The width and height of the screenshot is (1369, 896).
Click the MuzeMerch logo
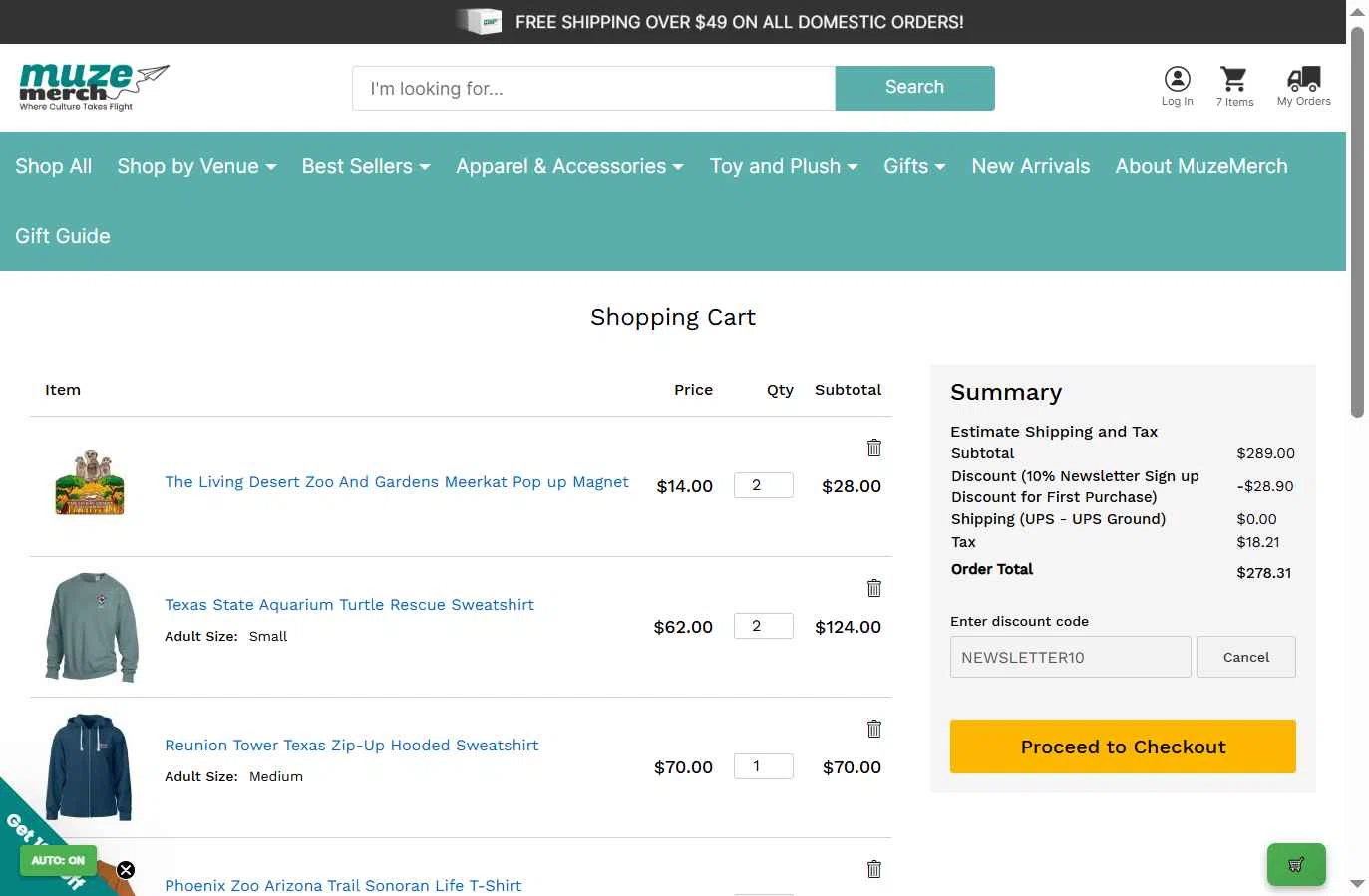click(x=94, y=87)
